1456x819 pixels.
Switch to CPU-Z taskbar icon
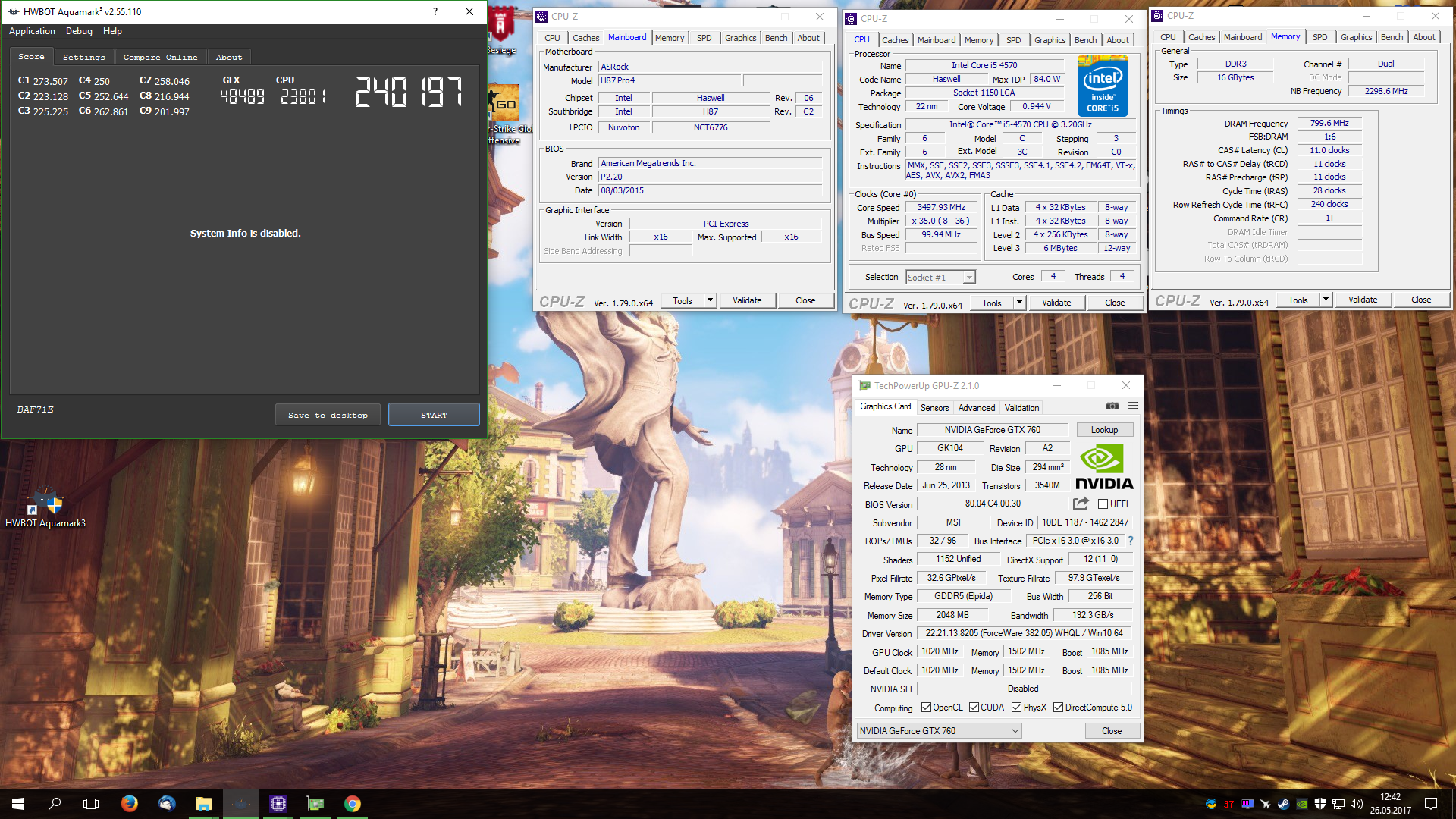(278, 804)
